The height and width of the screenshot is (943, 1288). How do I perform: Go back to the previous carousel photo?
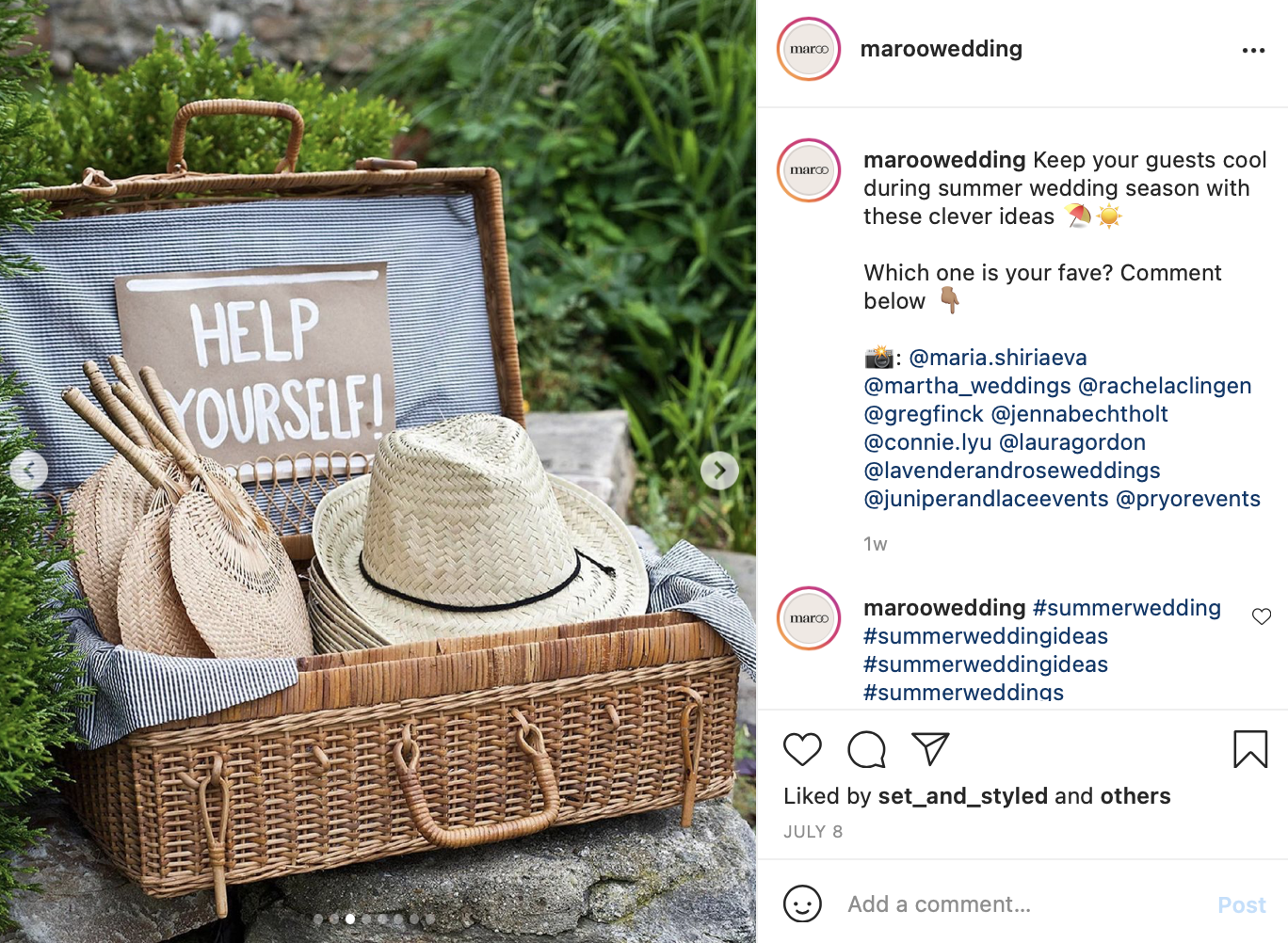(x=29, y=471)
